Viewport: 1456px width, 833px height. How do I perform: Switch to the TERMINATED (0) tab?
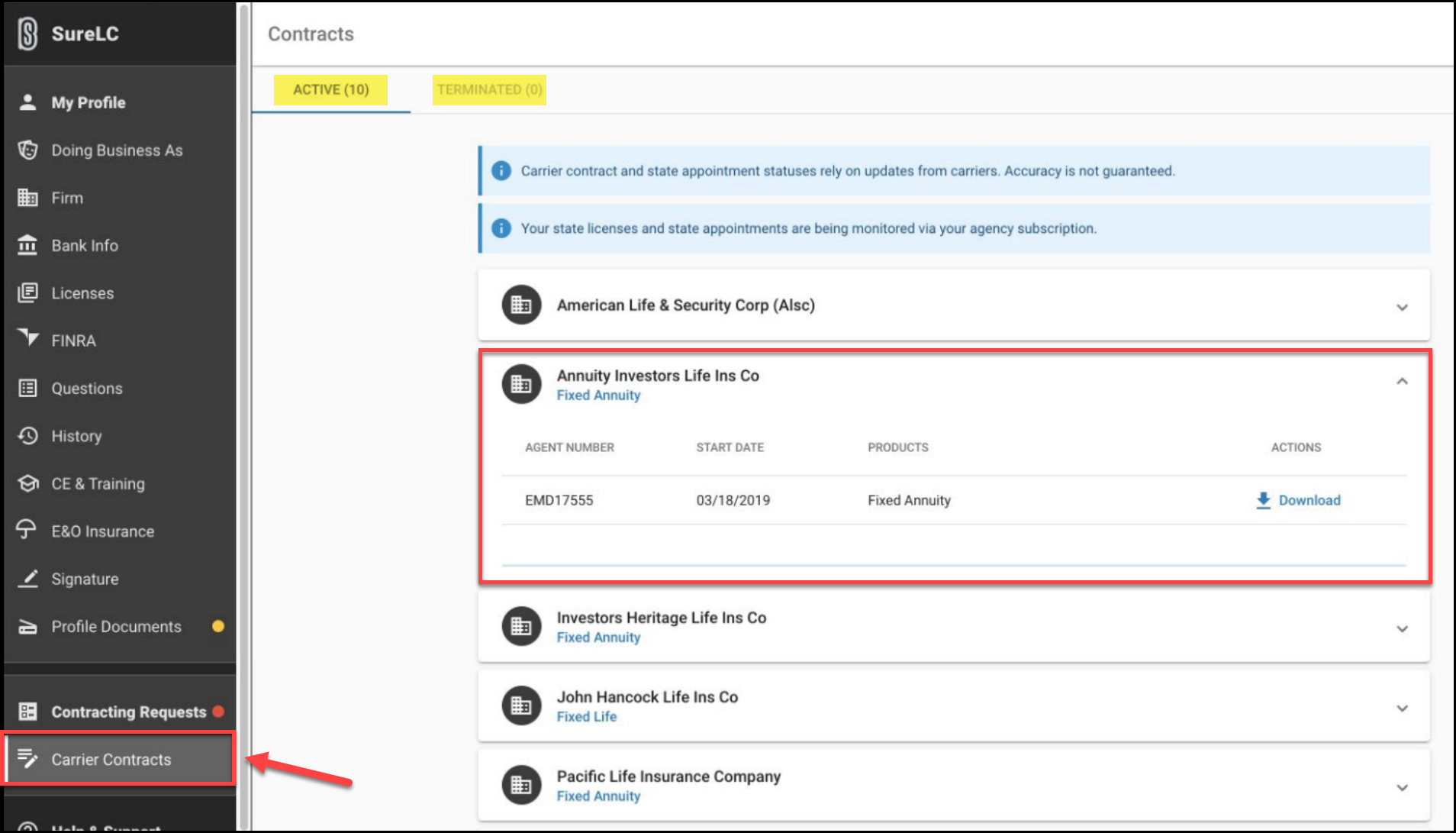(489, 90)
